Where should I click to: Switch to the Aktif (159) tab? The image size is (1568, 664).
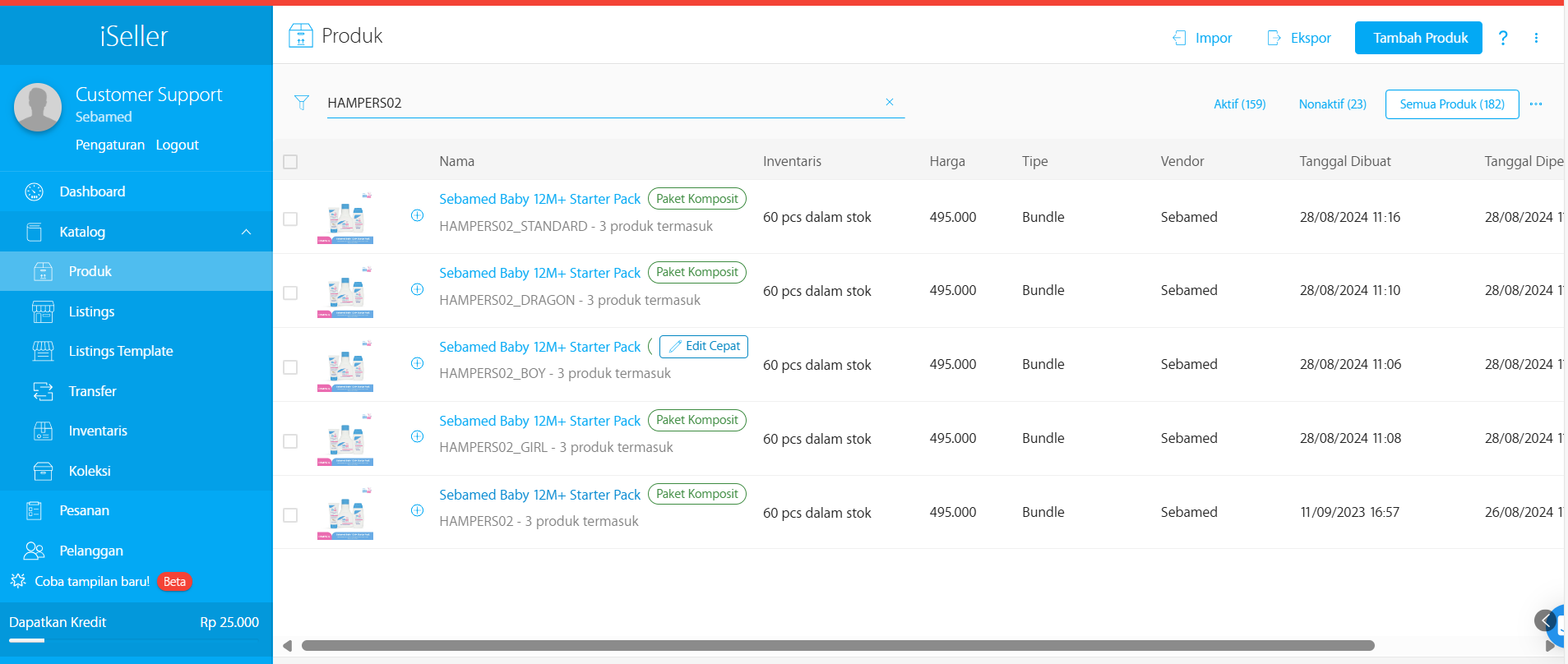[1239, 104]
